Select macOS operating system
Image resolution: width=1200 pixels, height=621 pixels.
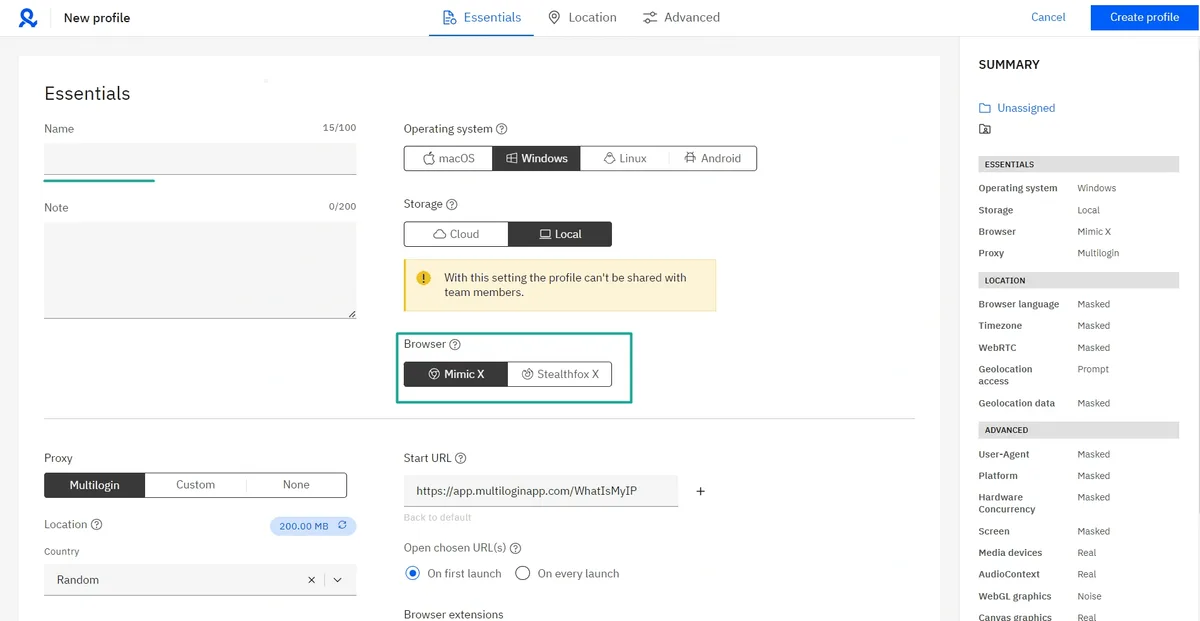pos(448,158)
